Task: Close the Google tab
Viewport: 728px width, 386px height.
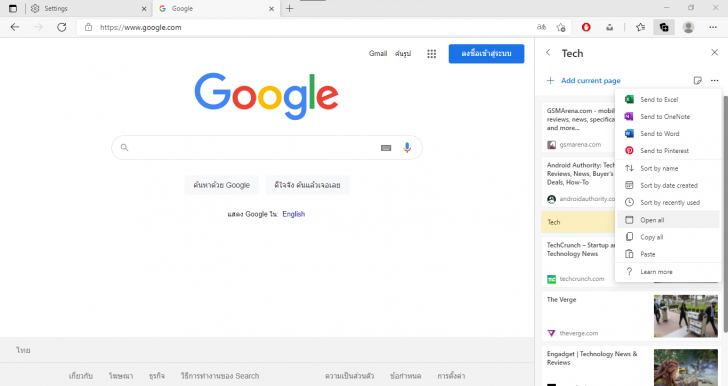Action: [x=272, y=8]
